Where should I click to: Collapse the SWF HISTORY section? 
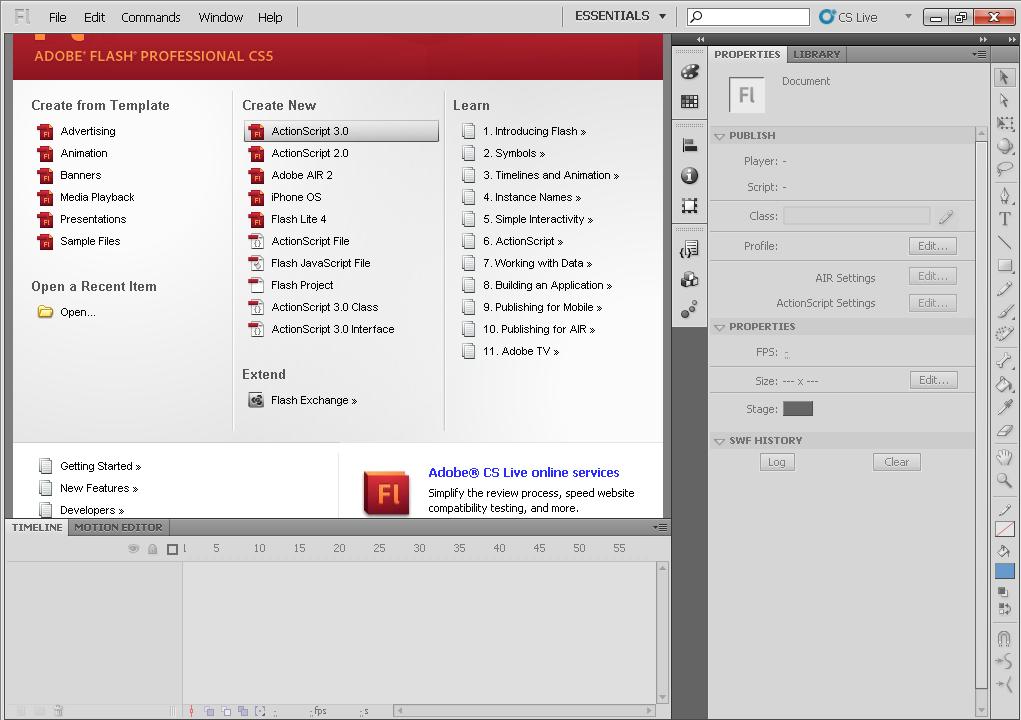pos(720,441)
